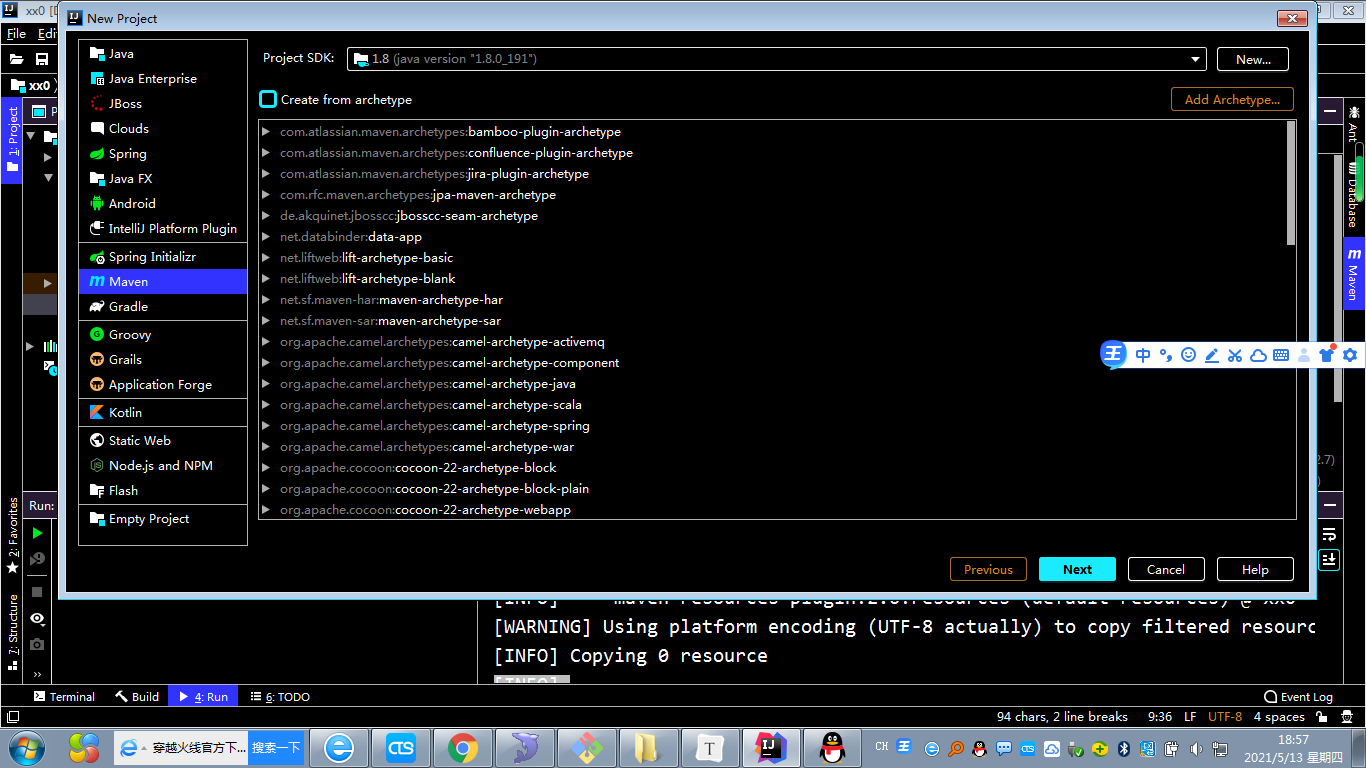Click the LF line separator status entry

(1190, 716)
